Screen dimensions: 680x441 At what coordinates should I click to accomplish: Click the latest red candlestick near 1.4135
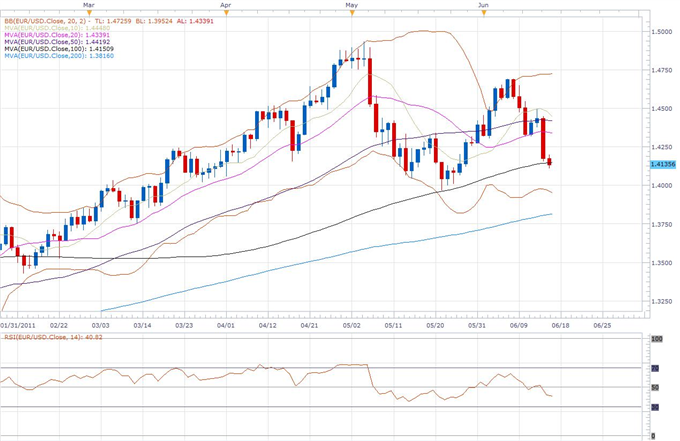click(x=549, y=162)
